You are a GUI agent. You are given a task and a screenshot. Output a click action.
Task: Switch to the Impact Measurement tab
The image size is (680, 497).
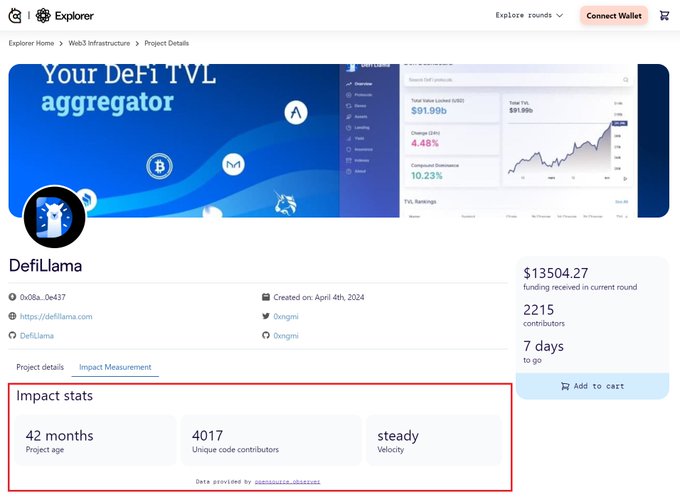point(115,367)
